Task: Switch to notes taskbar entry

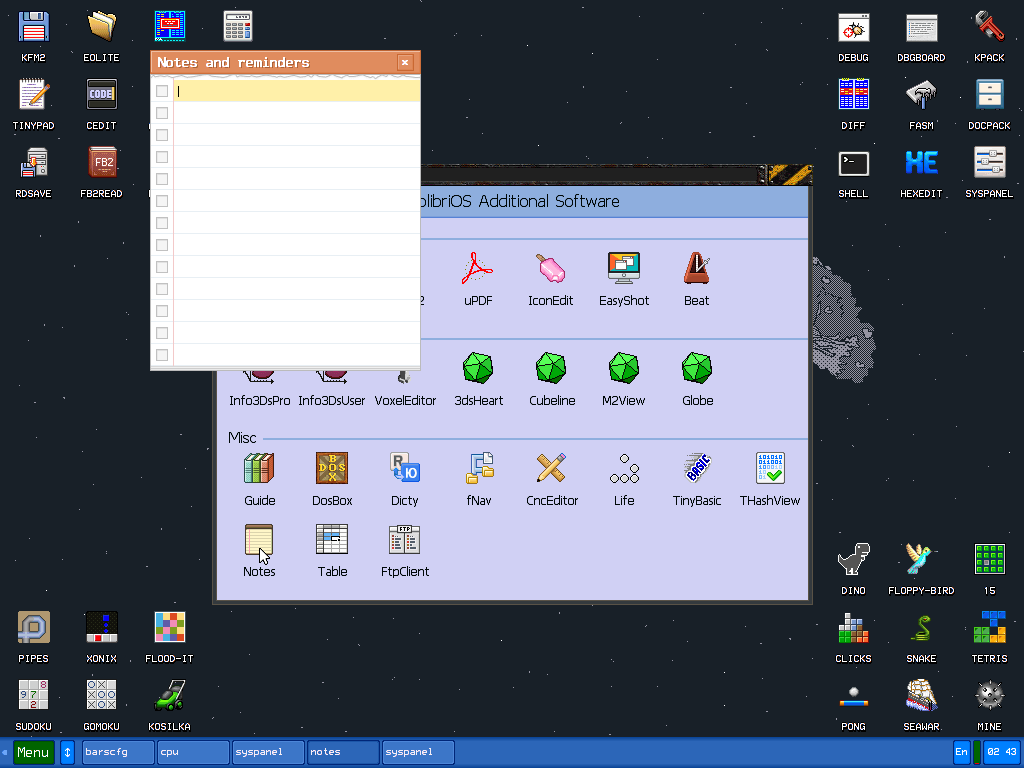Action: (343, 752)
